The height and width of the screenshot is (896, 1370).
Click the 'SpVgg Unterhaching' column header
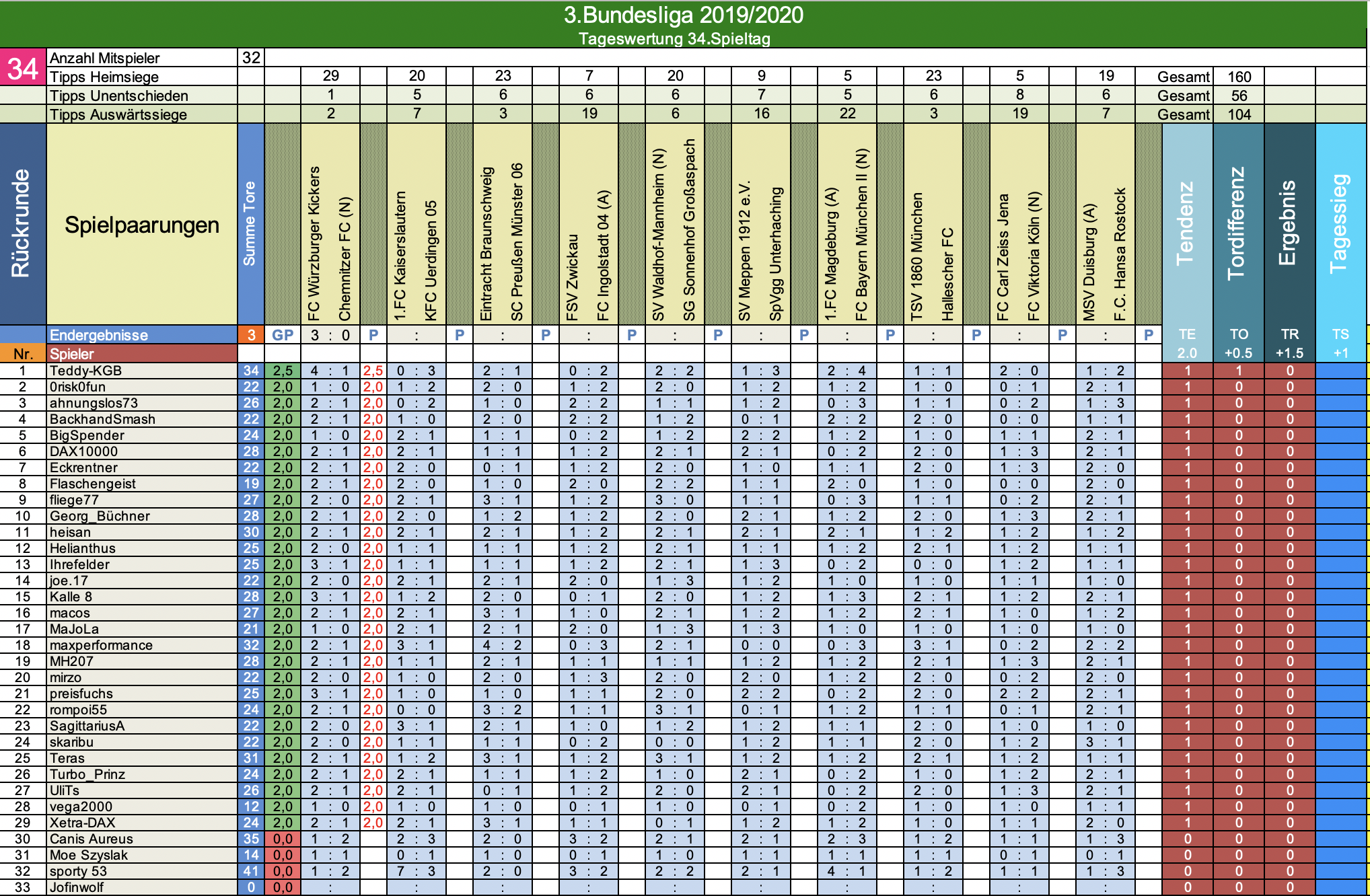pos(776,254)
